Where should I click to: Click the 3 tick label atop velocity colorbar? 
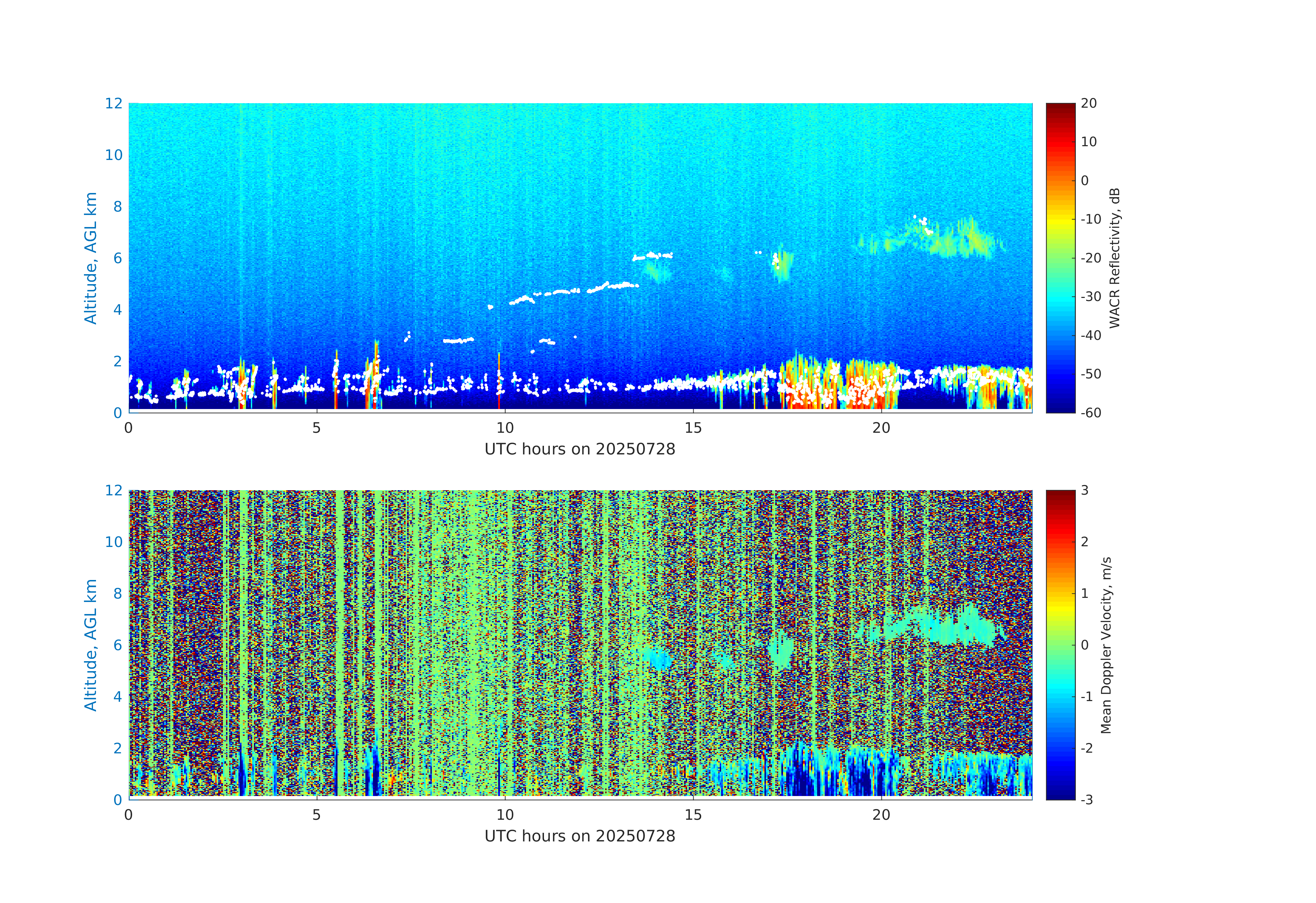(x=1084, y=490)
